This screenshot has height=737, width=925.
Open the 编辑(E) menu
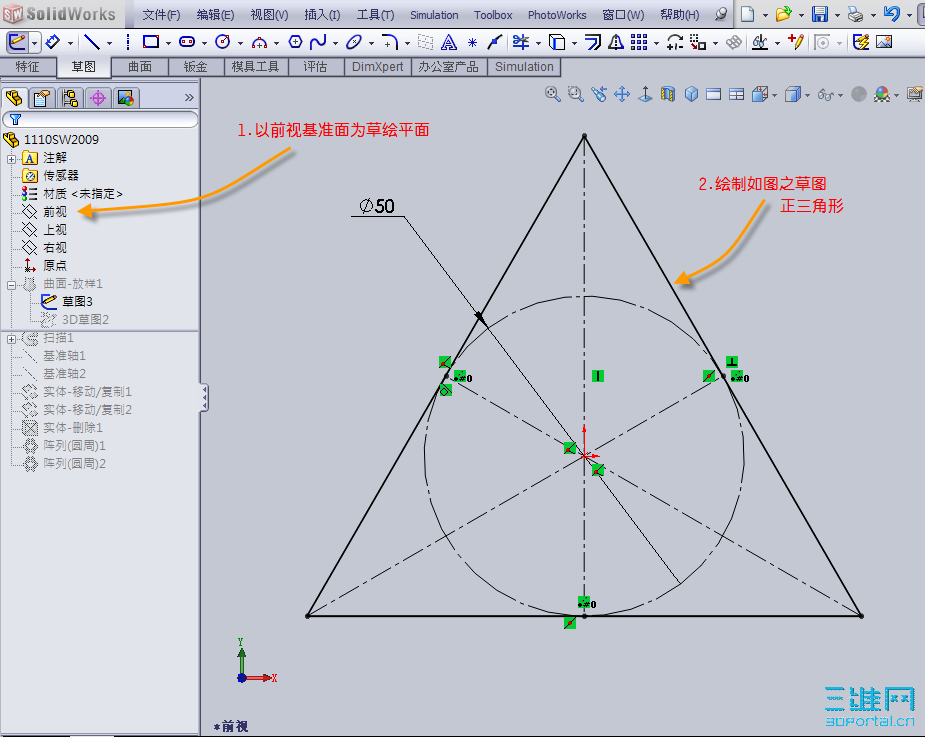(x=215, y=15)
